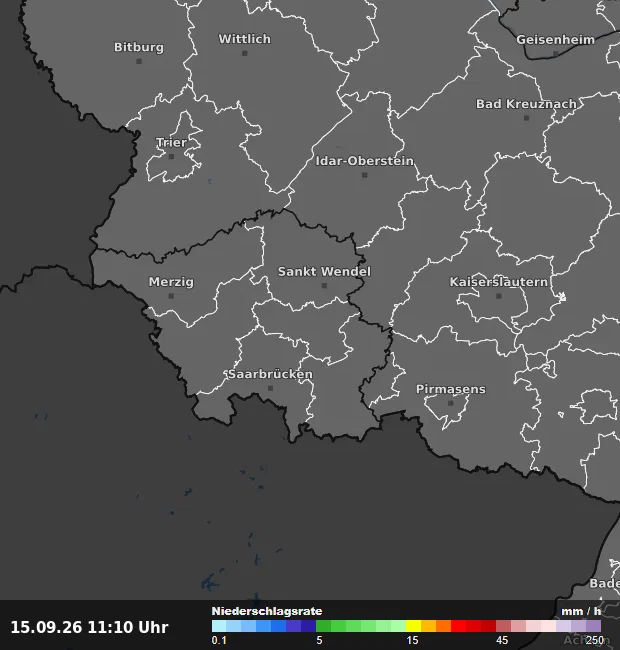This screenshot has width=620, height=650.
Task: Select the Kaiserslautern city marker
Action: point(499,296)
